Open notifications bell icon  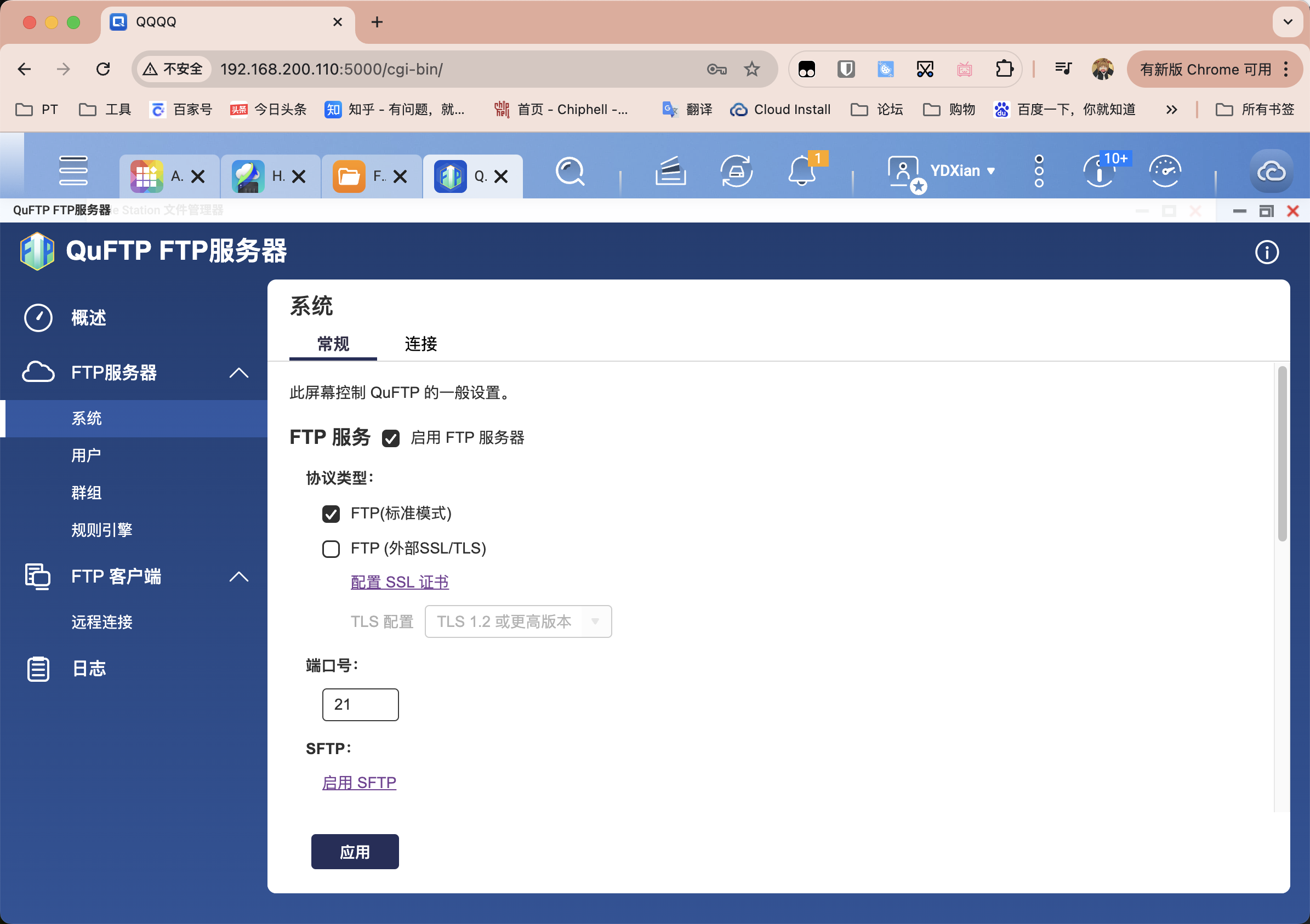pos(802,170)
